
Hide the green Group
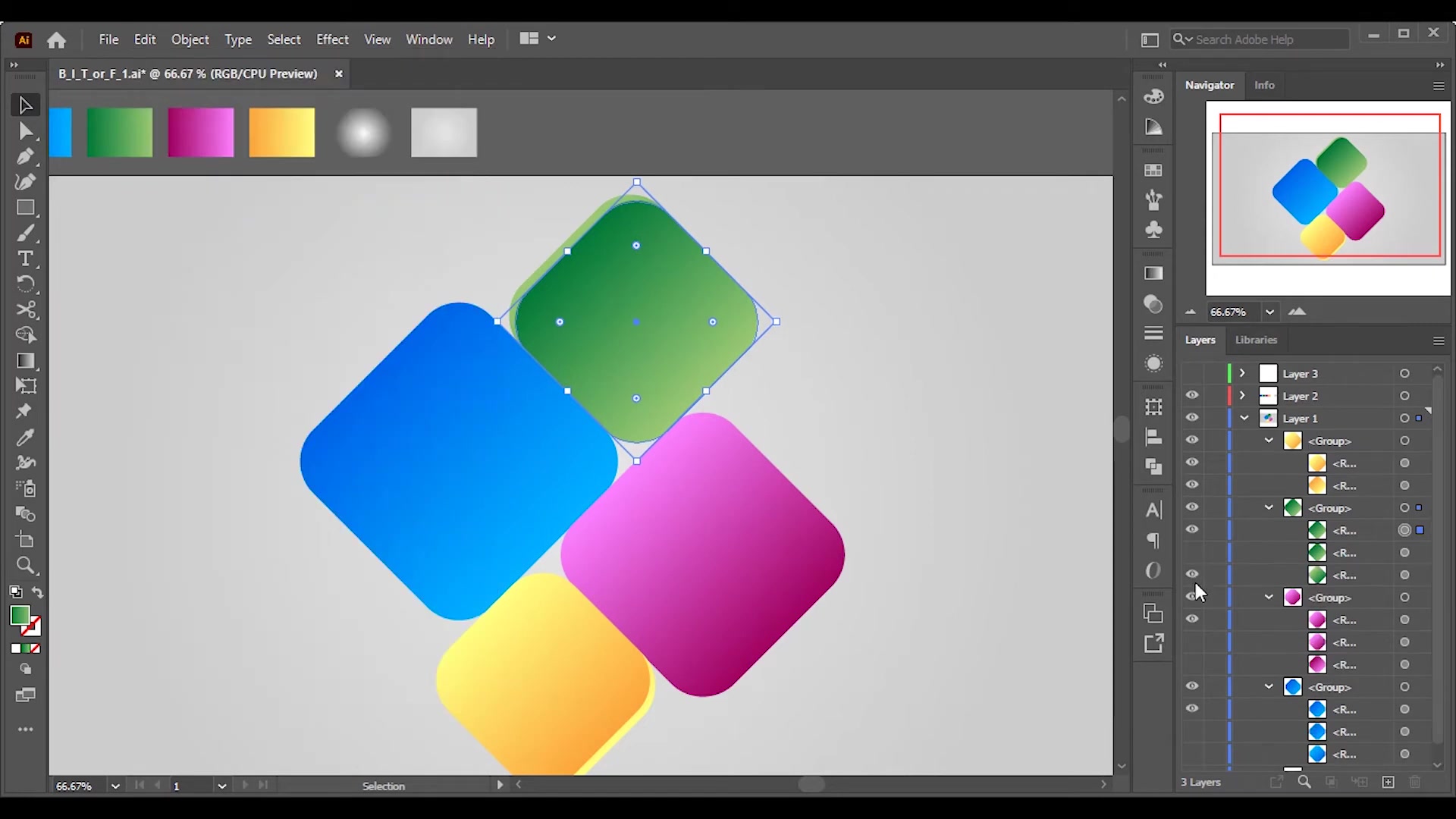[x=1192, y=507]
